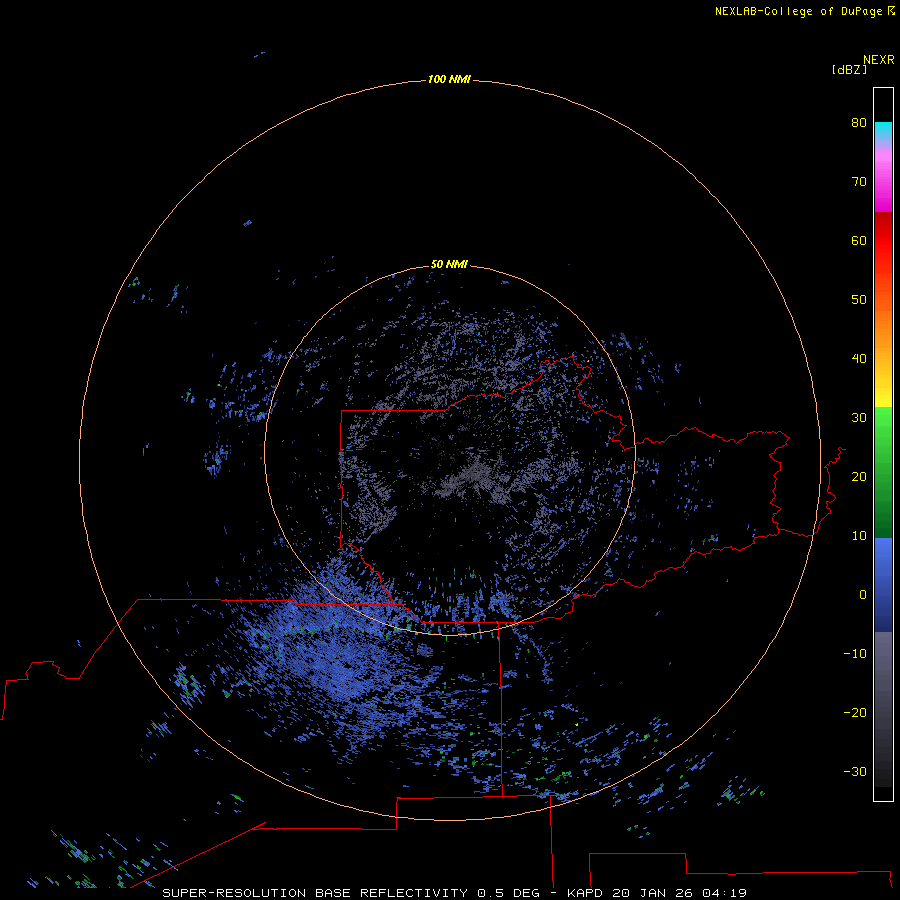
Task: Click the 50 NMI range ring label
Action: pyautogui.click(x=449, y=265)
